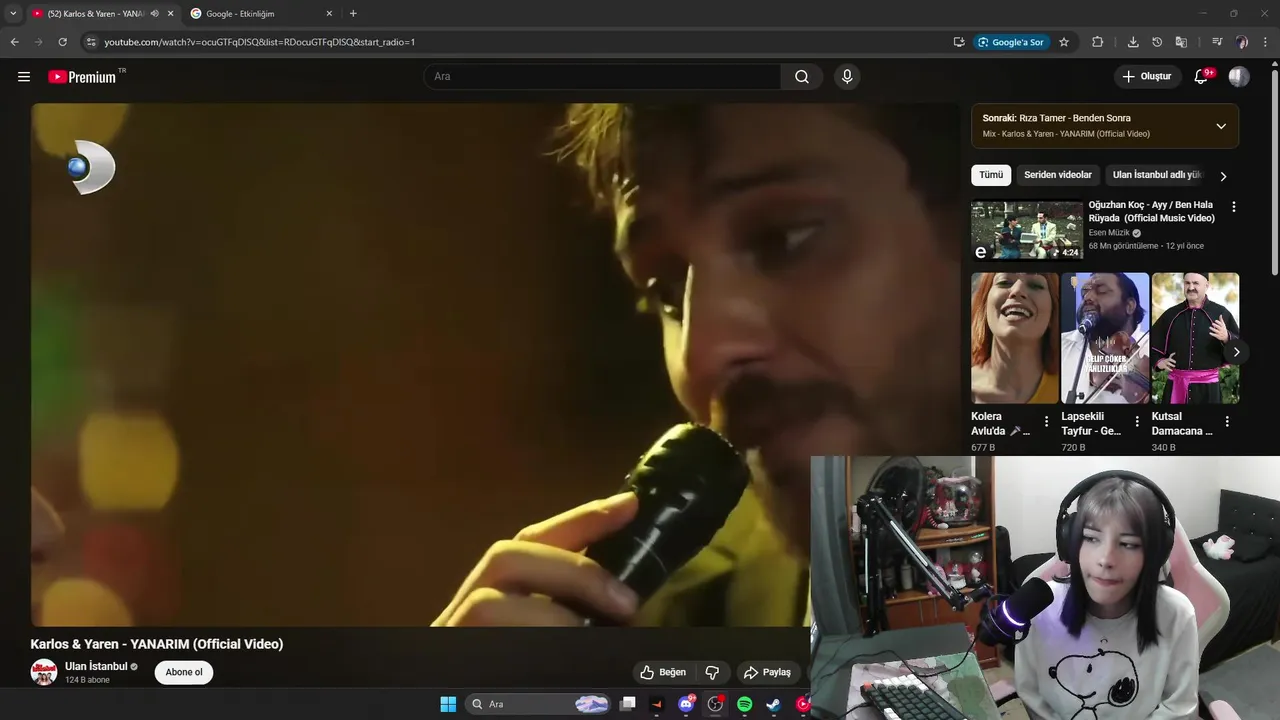Screen dimensions: 1280x720
Task: Open Ulan İstanbul channel name link
Action: pyautogui.click(x=96, y=666)
